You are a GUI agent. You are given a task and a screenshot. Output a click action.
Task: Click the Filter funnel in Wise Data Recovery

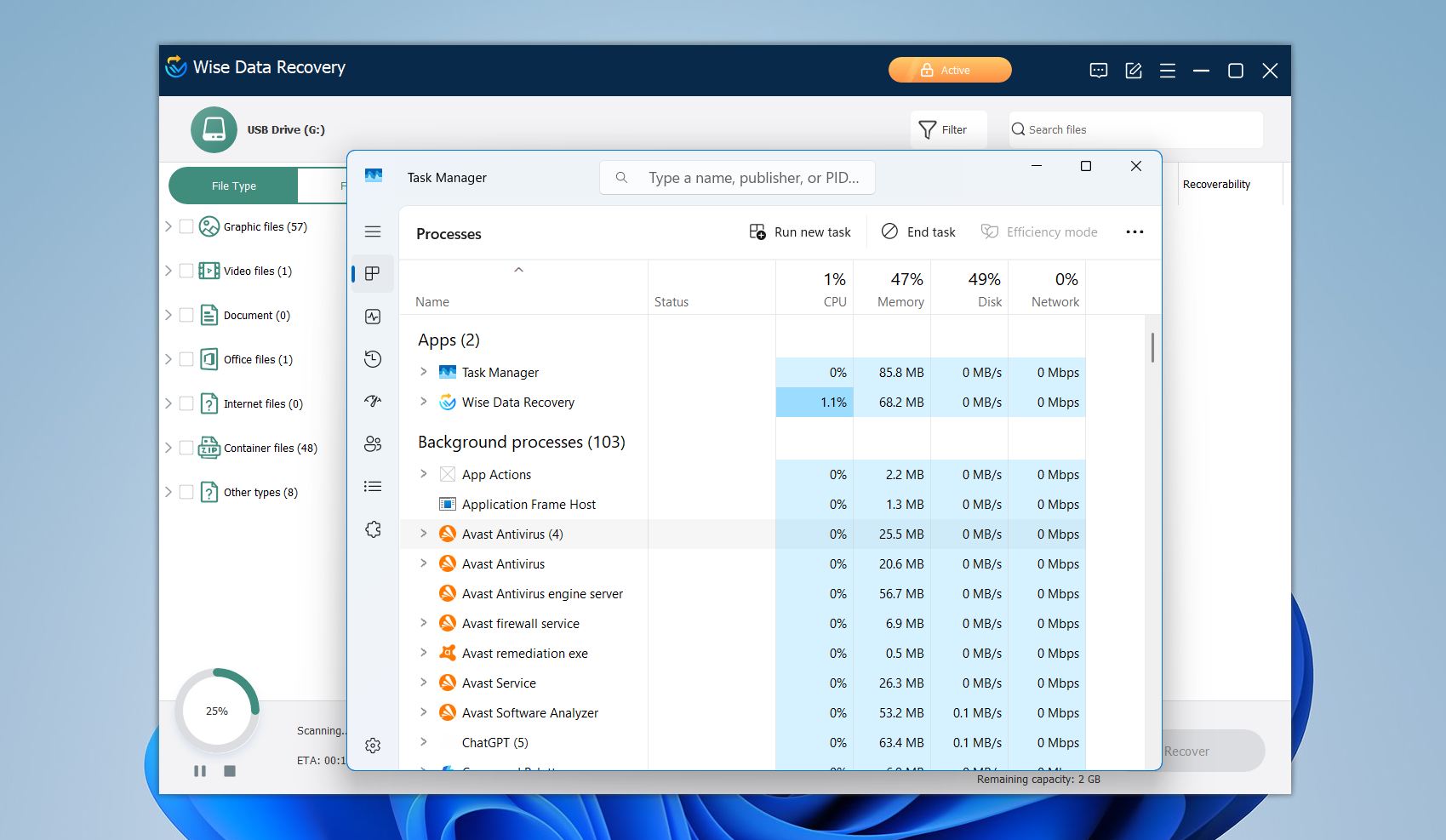[x=928, y=129]
